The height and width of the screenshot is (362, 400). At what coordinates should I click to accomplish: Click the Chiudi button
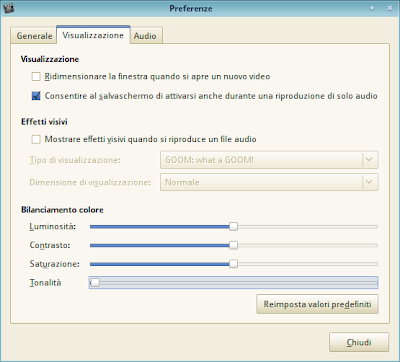tap(359, 342)
